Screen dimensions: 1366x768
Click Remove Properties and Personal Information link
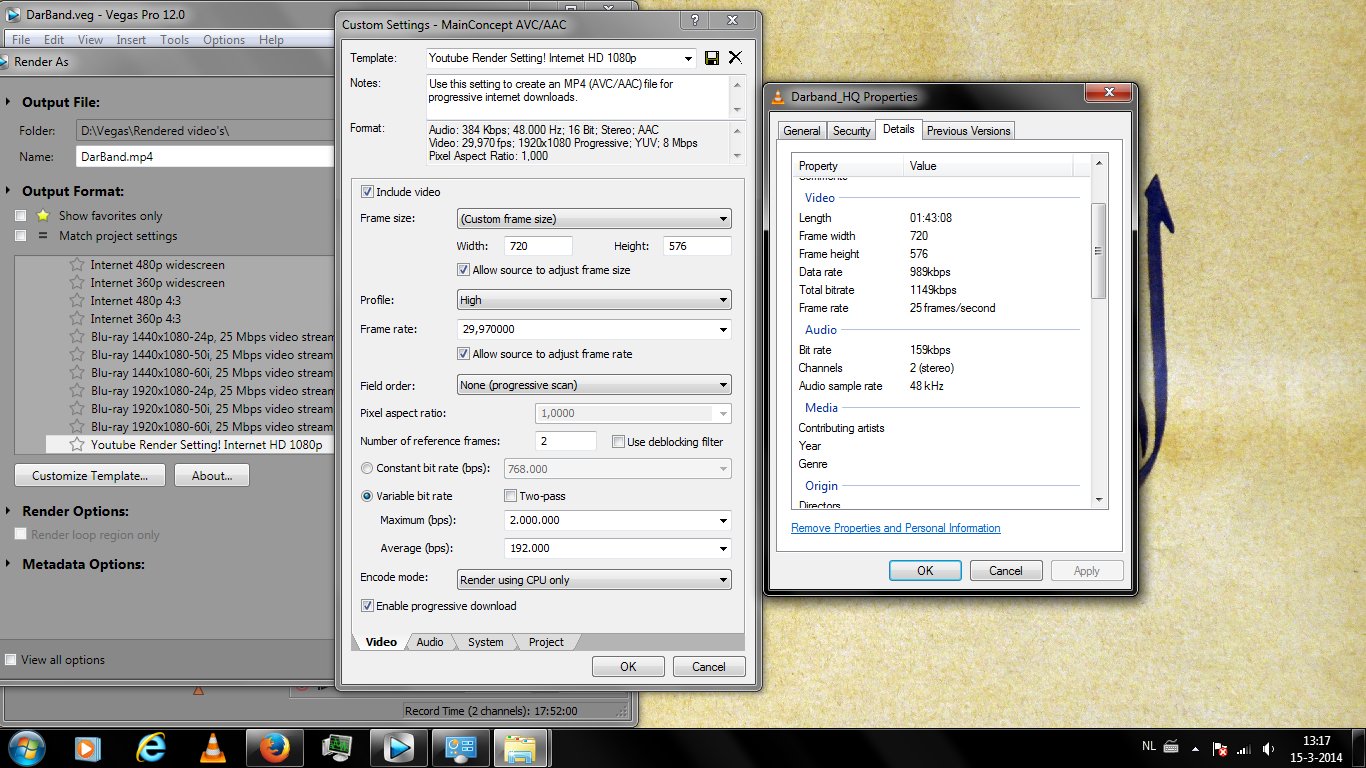pyautogui.click(x=895, y=528)
